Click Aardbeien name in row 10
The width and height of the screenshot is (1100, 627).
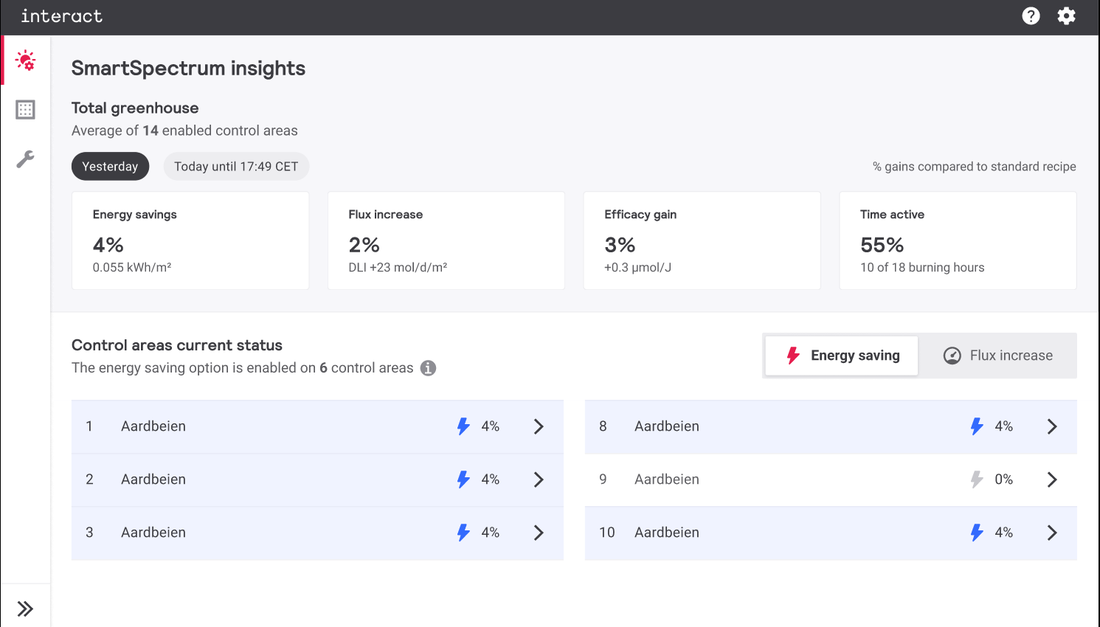click(x=666, y=533)
